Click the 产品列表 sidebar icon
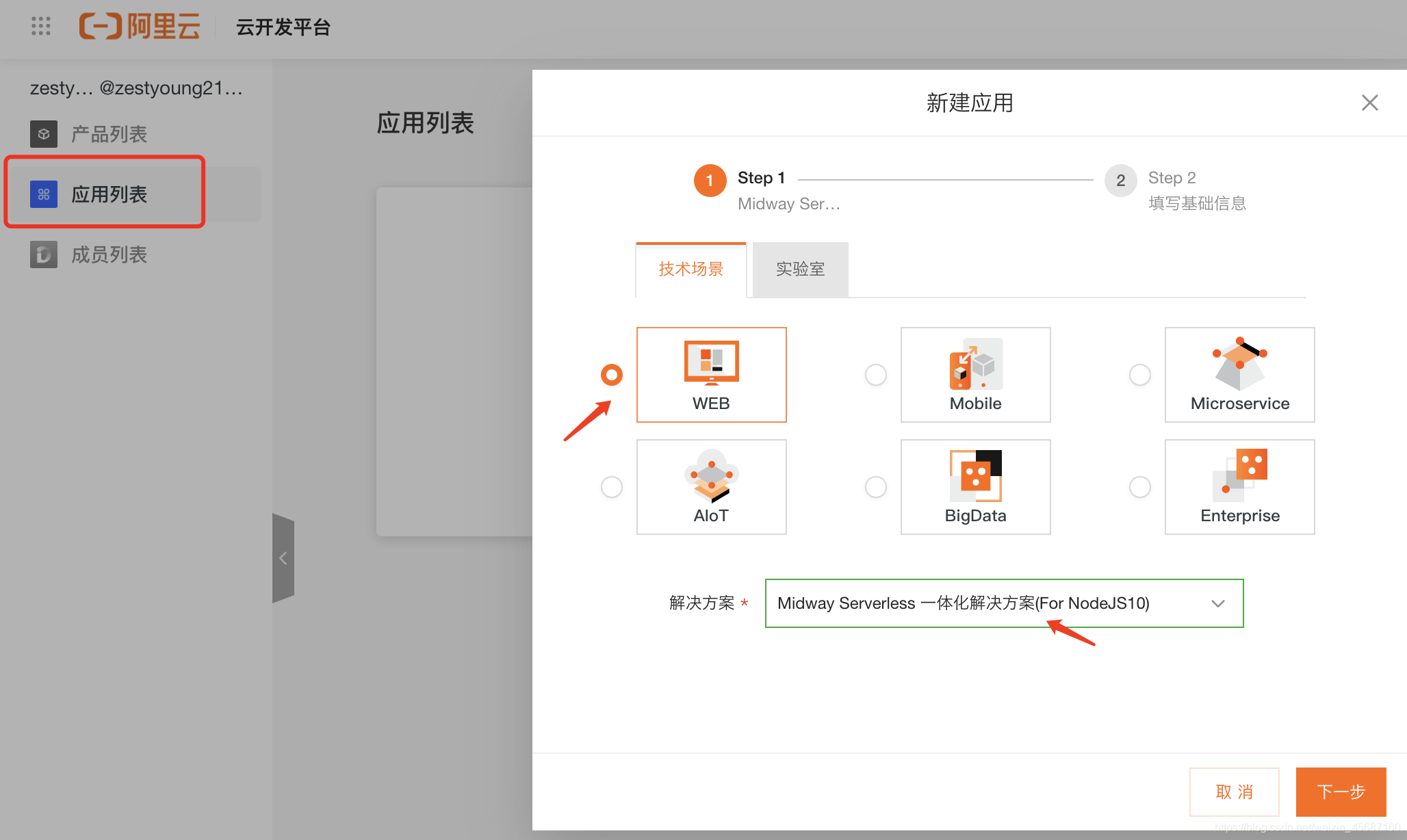1407x840 pixels. pyautogui.click(x=44, y=134)
